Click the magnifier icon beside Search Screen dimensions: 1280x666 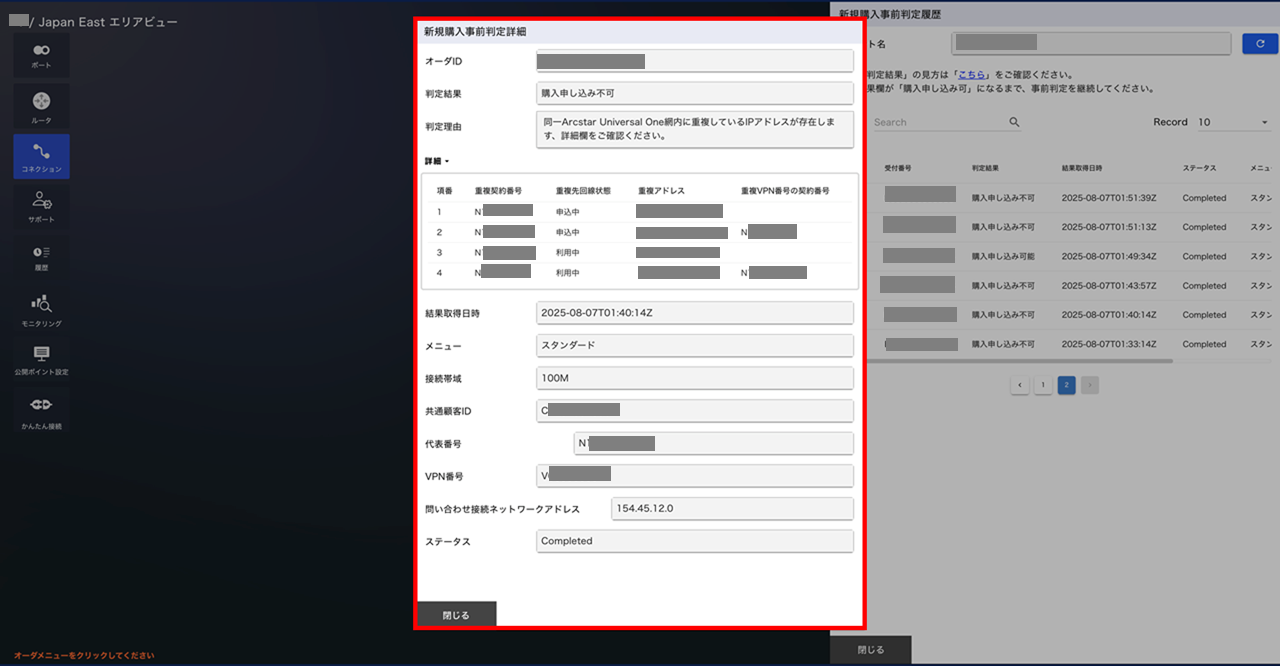click(1014, 122)
